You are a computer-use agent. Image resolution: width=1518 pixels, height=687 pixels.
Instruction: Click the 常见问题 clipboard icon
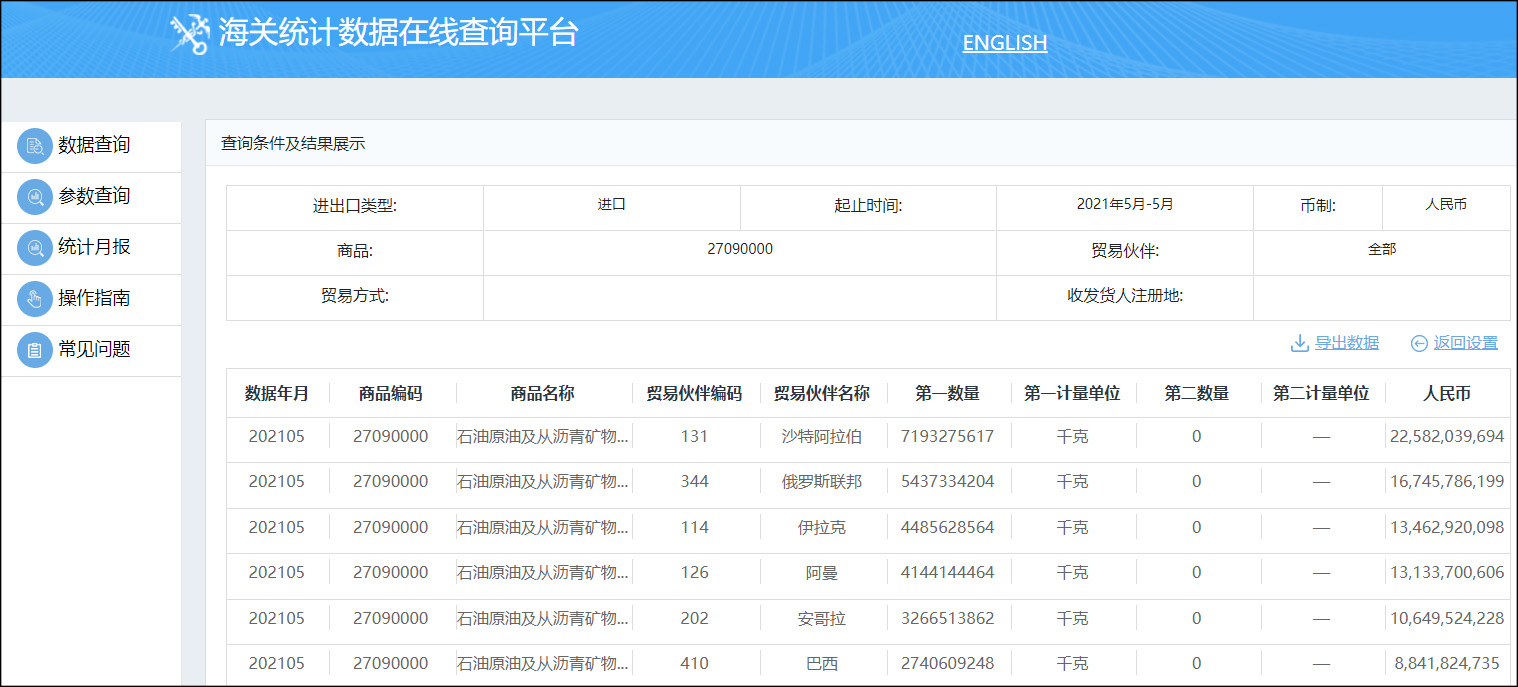tap(35, 350)
